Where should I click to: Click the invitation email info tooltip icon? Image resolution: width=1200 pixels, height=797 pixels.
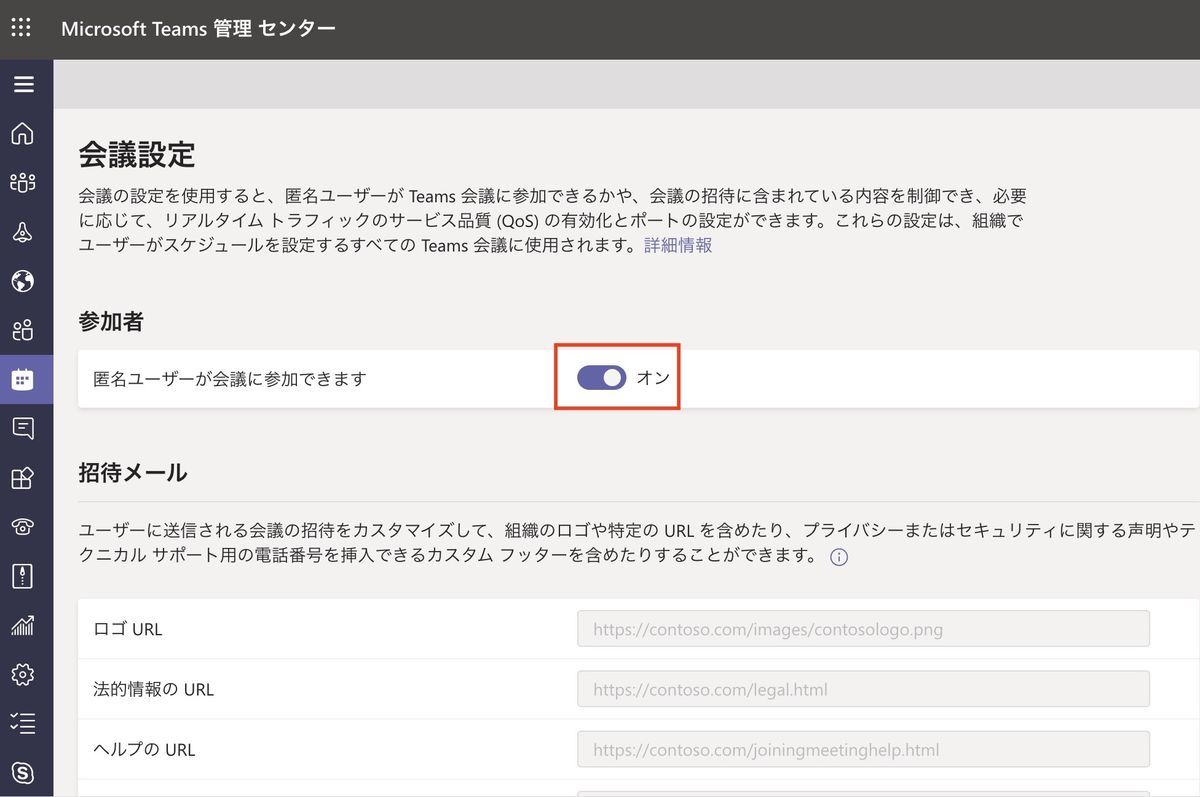[x=839, y=557]
